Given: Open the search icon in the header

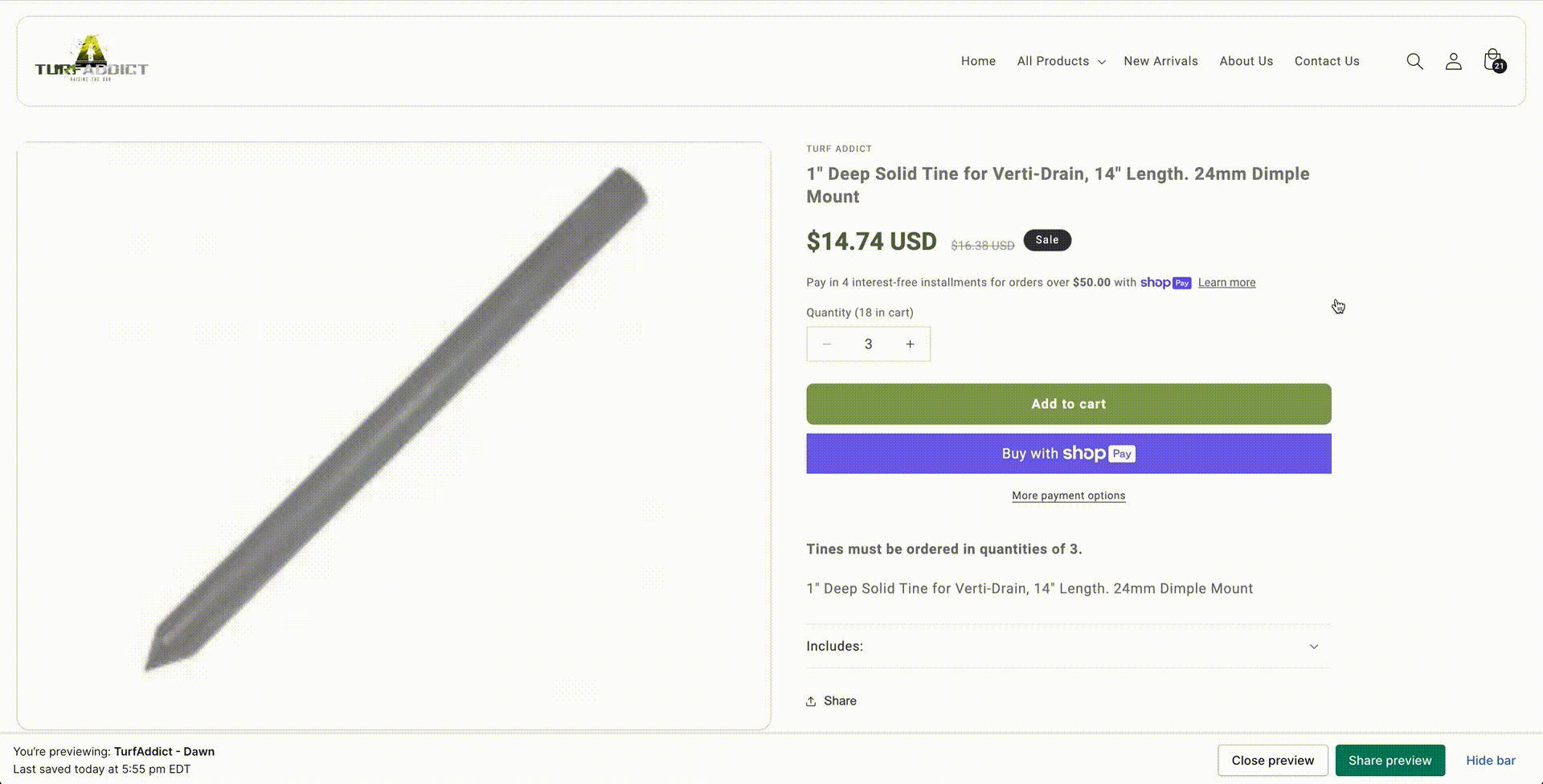Looking at the screenshot, I should click(1414, 61).
